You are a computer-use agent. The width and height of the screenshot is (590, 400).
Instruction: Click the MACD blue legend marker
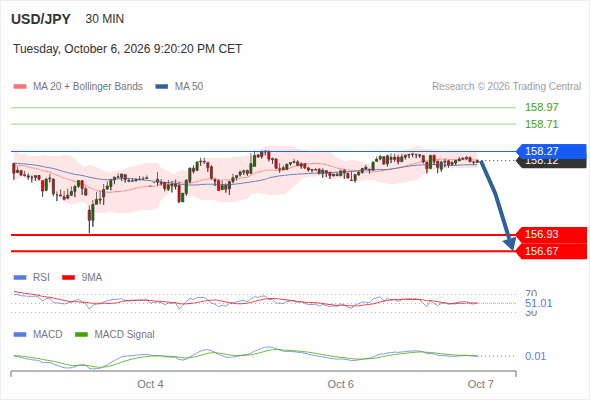click(20, 334)
